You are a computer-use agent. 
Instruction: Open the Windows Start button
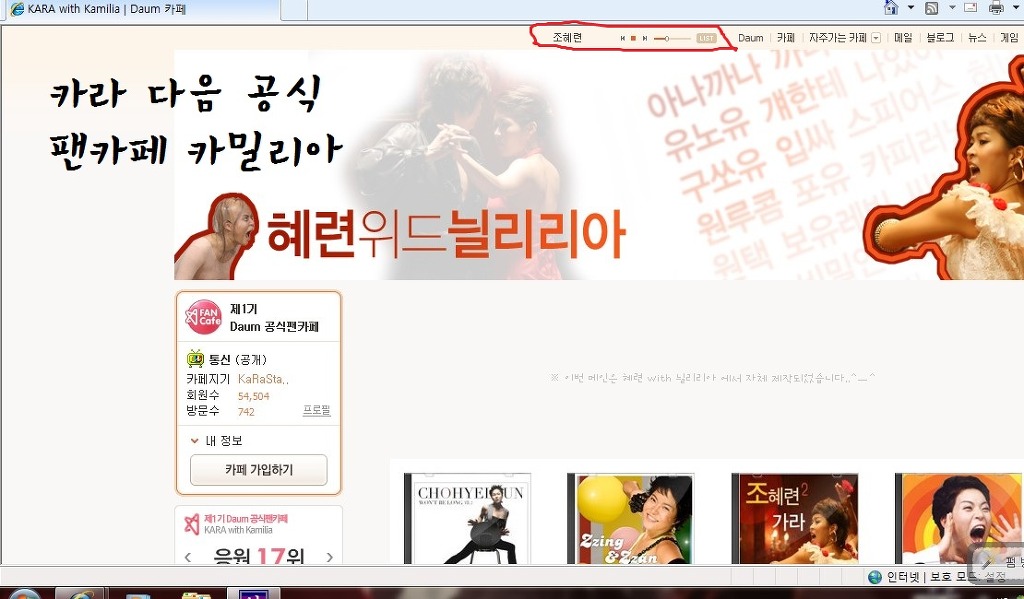point(24,594)
